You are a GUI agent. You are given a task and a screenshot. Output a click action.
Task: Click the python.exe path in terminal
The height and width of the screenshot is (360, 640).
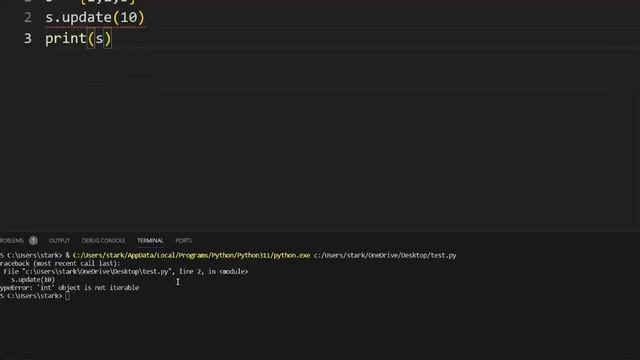pos(191,256)
